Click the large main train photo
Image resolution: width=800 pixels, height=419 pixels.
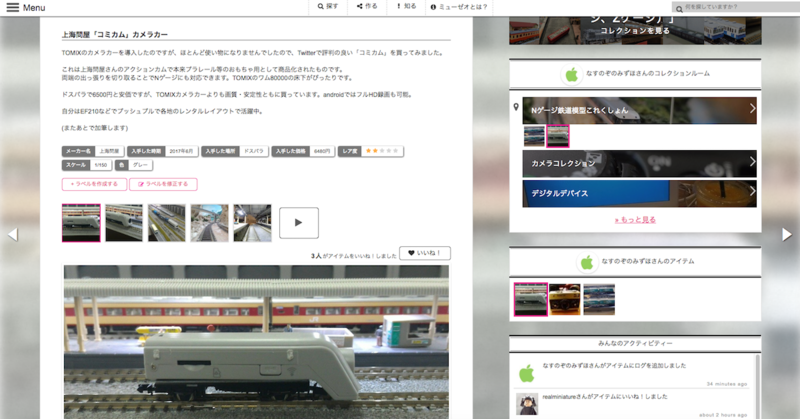[256, 342]
